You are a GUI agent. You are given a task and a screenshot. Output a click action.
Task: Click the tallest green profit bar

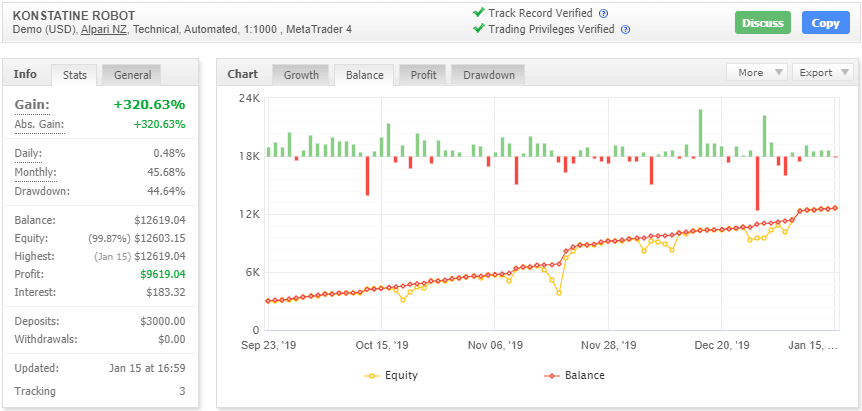pyautogui.click(x=700, y=132)
